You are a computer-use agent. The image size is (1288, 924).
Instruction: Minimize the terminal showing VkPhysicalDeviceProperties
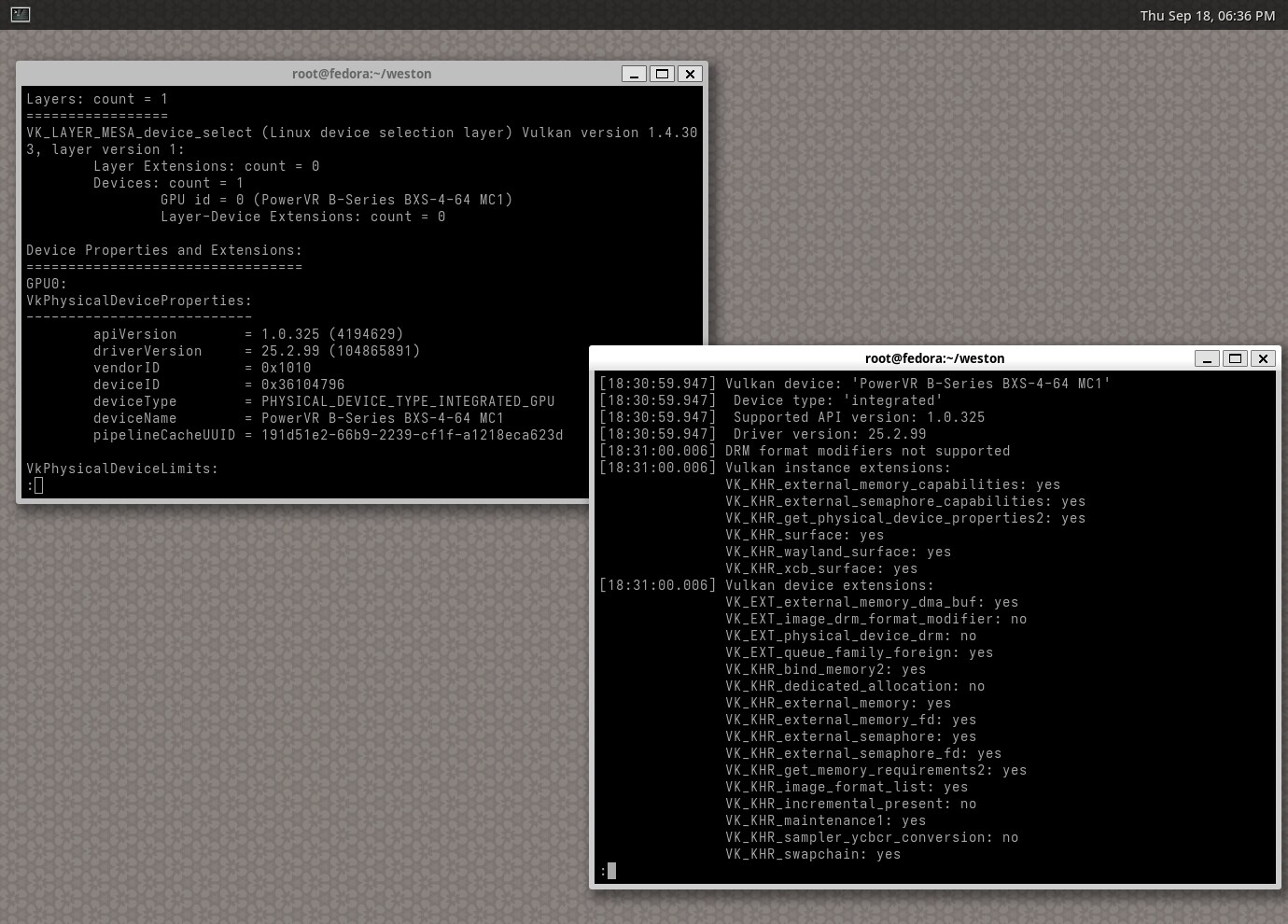click(x=634, y=74)
